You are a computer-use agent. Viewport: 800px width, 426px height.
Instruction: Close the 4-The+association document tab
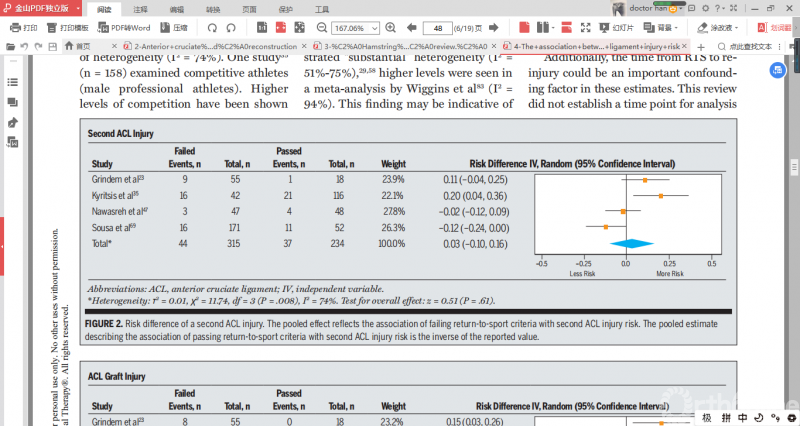pyautogui.click(x=686, y=47)
